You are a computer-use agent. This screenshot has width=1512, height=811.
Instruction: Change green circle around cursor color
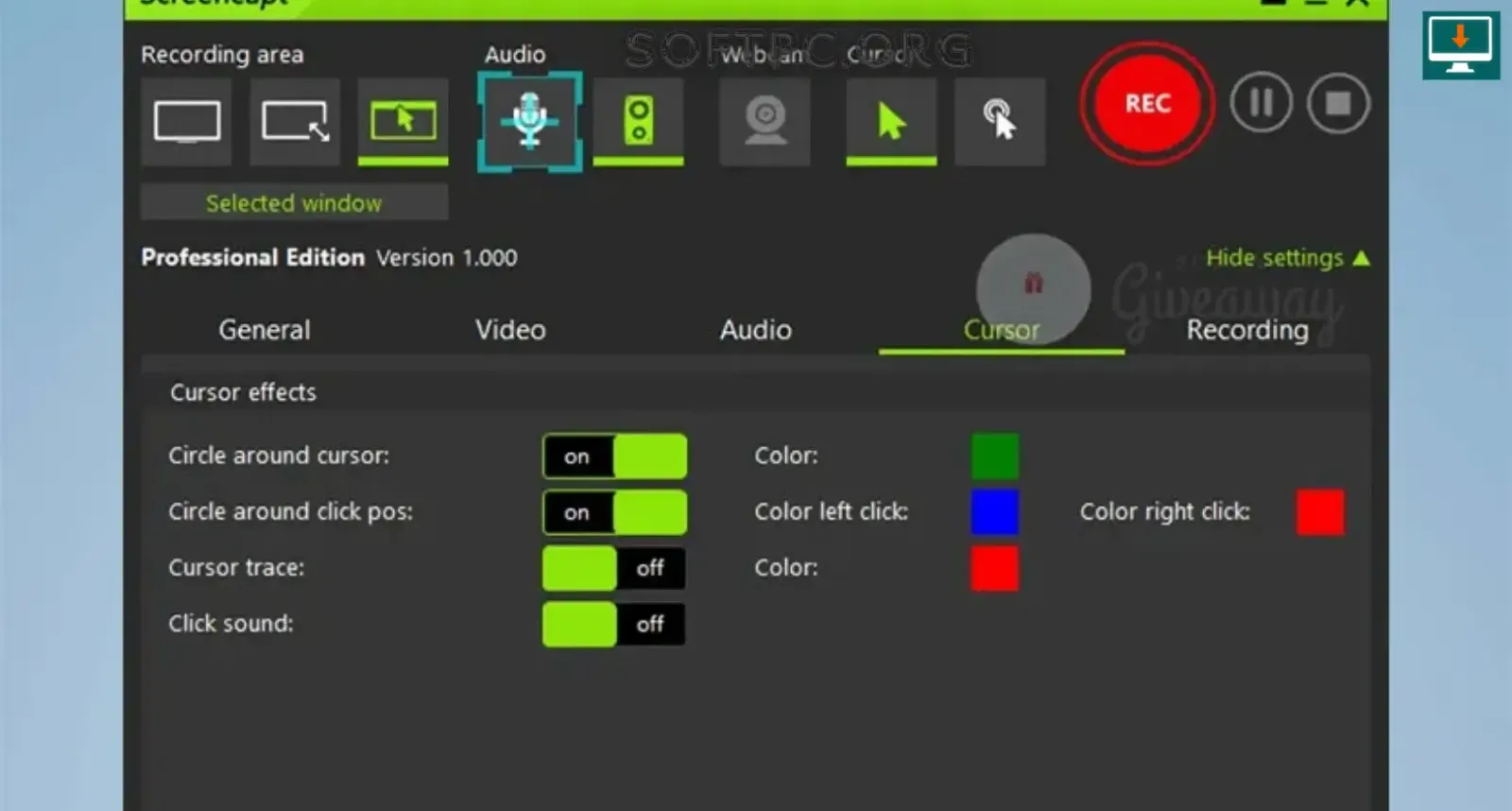(995, 457)
